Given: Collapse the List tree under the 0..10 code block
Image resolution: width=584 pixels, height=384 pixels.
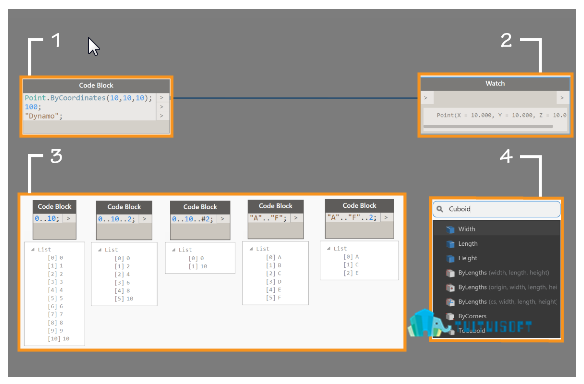Looking at the screenshot, I should 33,250.
